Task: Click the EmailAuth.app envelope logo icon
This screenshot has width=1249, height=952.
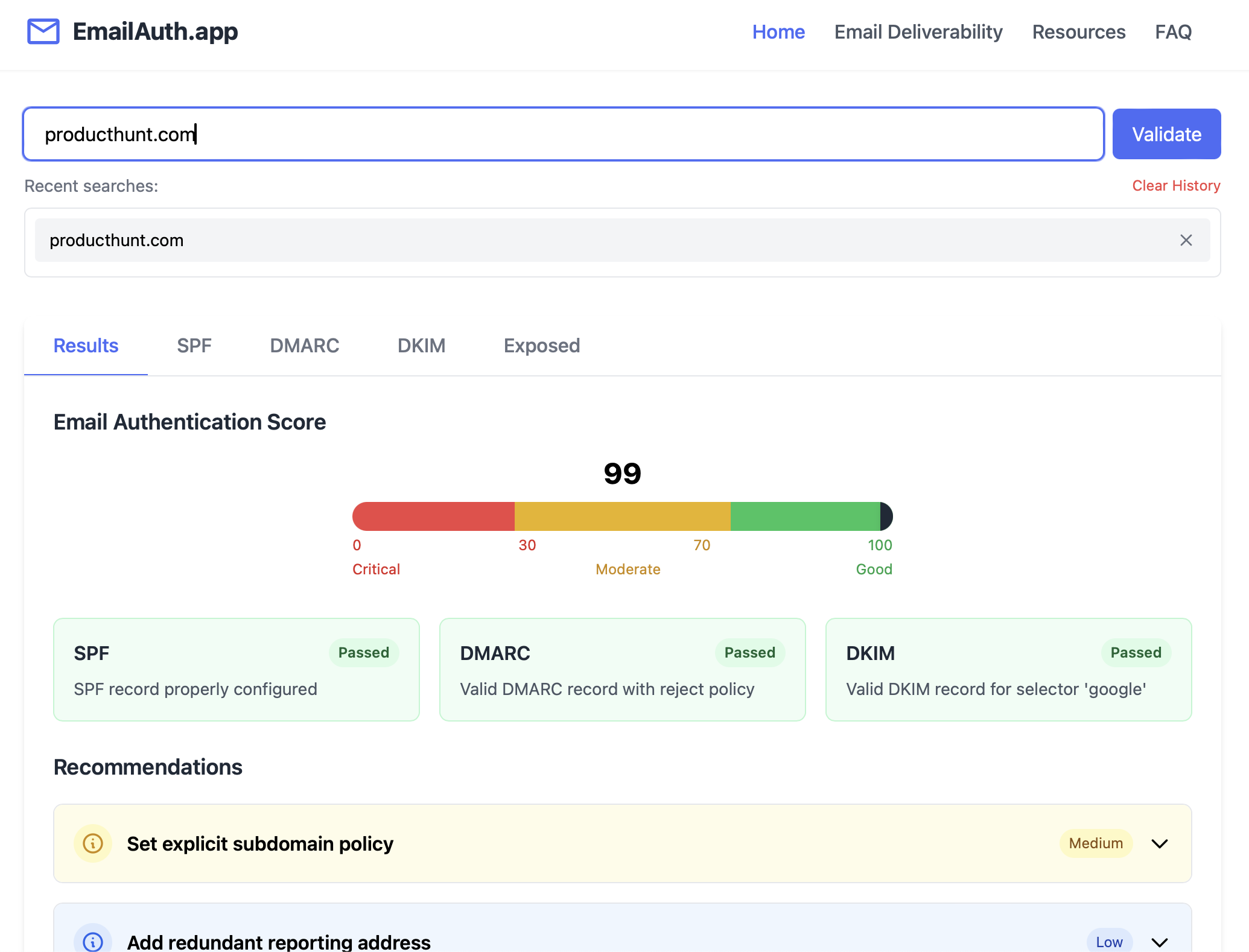Action: 43,31
